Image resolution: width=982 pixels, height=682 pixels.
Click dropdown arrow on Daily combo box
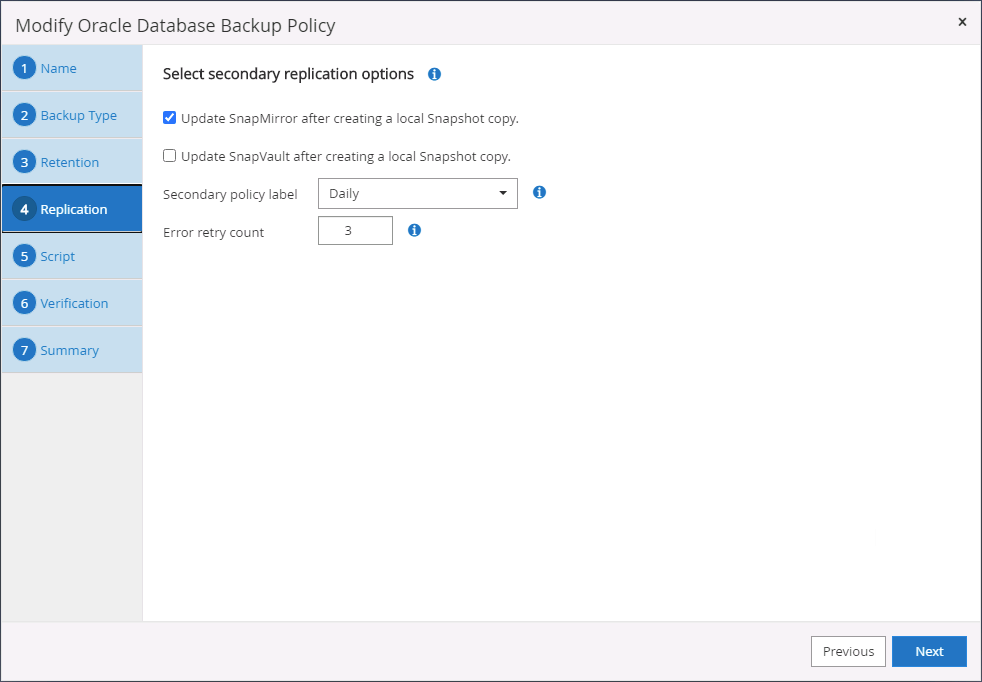coord(503,193)
